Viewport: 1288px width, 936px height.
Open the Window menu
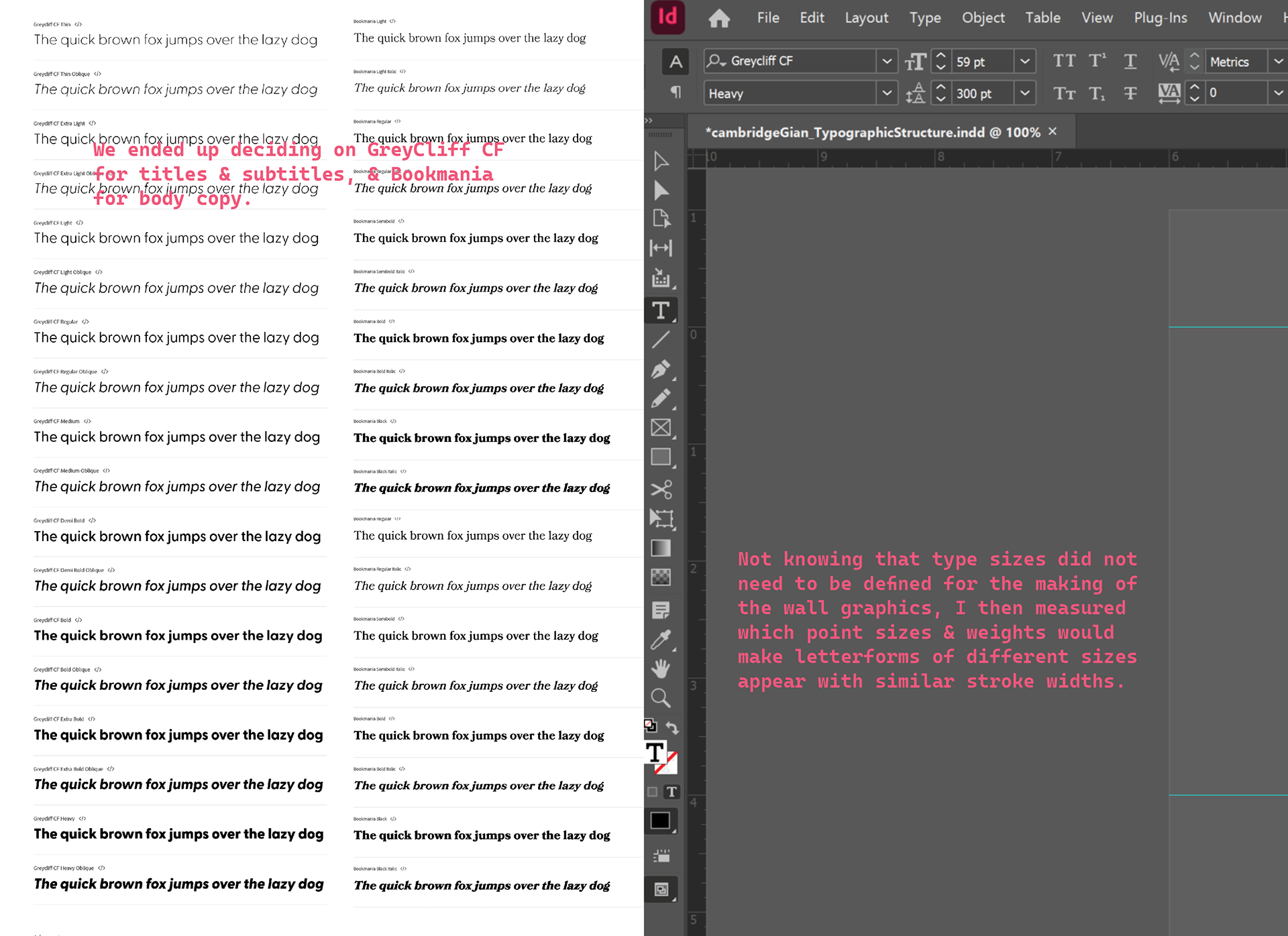(1235, 18)
